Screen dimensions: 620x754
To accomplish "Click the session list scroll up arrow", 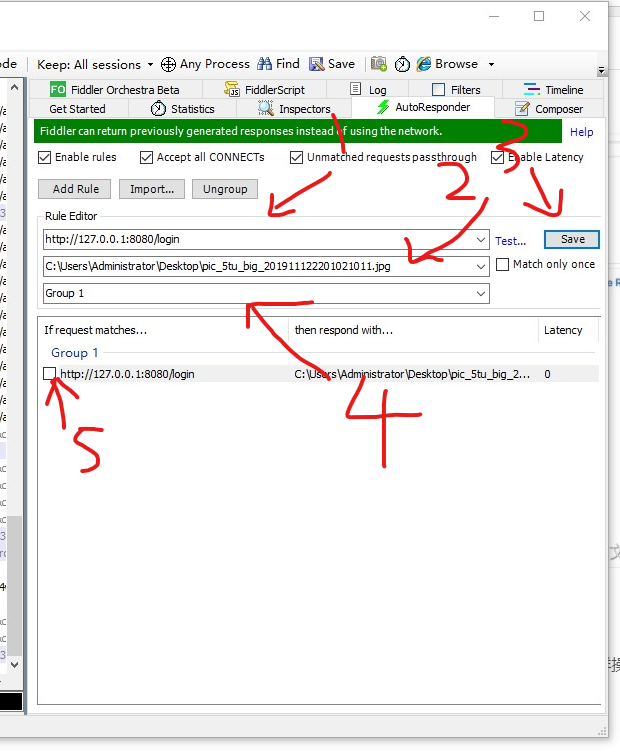I will (14, 88).
